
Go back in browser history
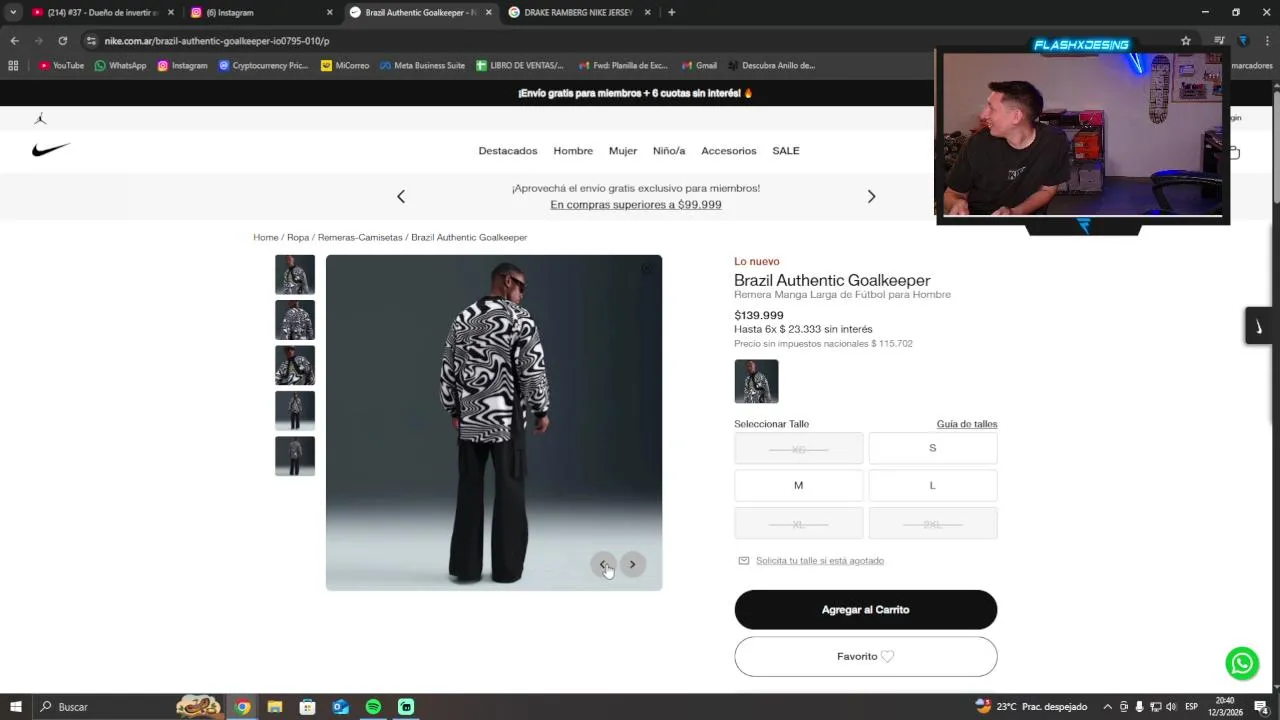14,41
